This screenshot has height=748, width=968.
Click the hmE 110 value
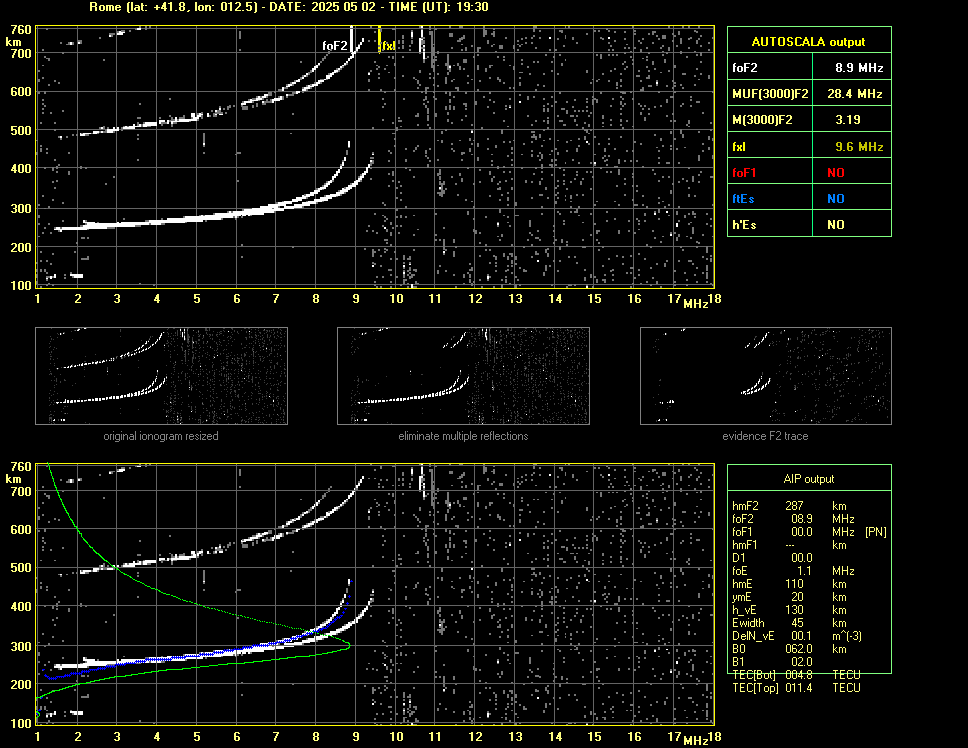[x=794, y=584]
